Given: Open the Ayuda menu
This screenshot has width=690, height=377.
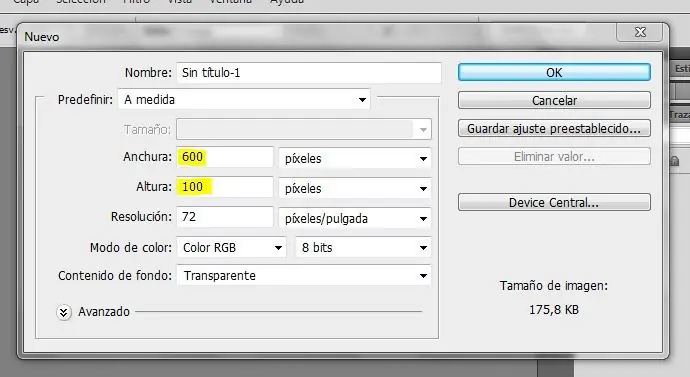Looking at the screenshot, I should tap(286, 2).
